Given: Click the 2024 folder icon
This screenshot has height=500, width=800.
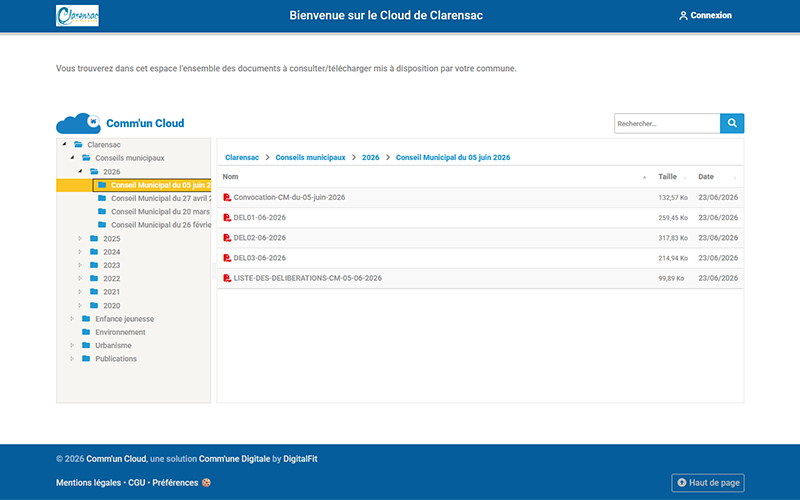Looking at the screenshot, I should pos(94,252).
